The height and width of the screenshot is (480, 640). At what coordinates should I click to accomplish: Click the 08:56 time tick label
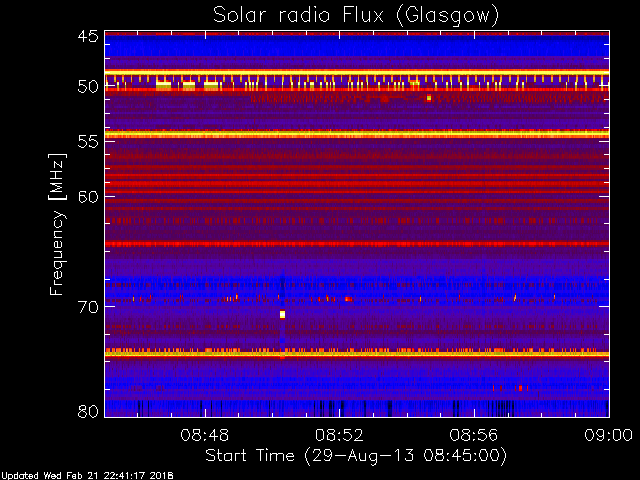point(474,435)
